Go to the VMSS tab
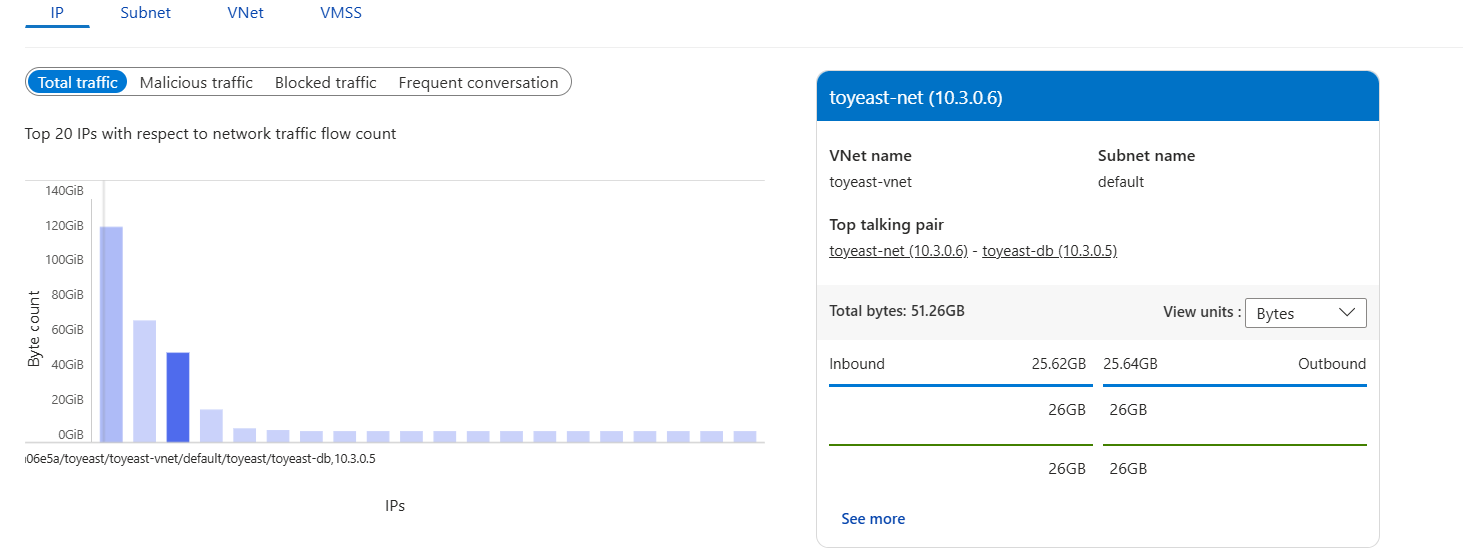This screenshot has height=554, width=1463. click(341, 13)
